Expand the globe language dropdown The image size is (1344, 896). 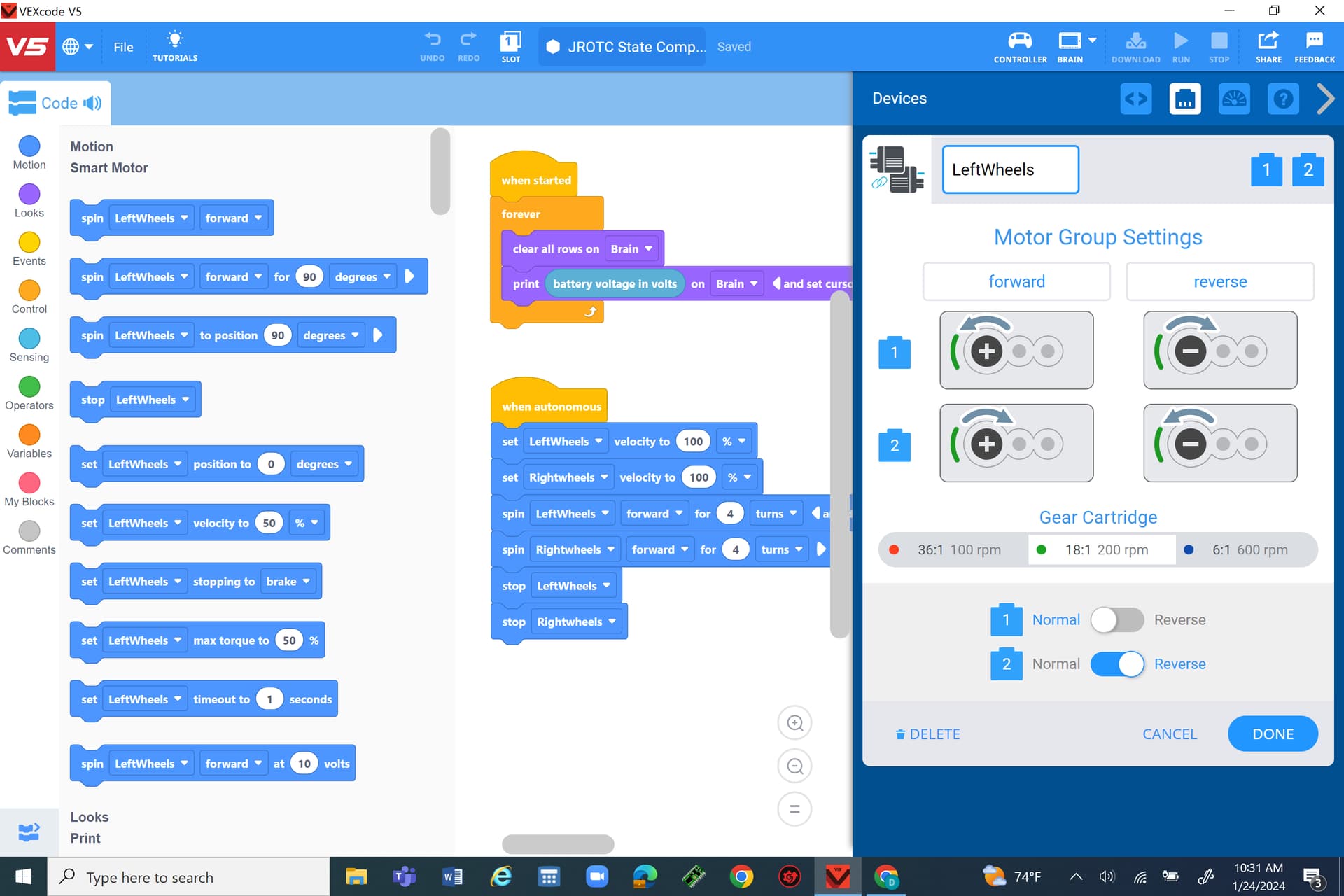[x=78, y=47]
